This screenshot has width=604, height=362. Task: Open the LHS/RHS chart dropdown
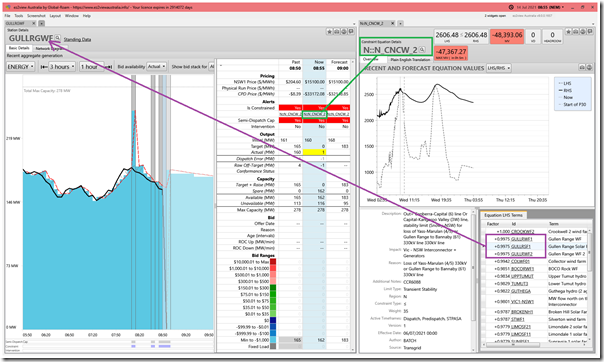498,68
